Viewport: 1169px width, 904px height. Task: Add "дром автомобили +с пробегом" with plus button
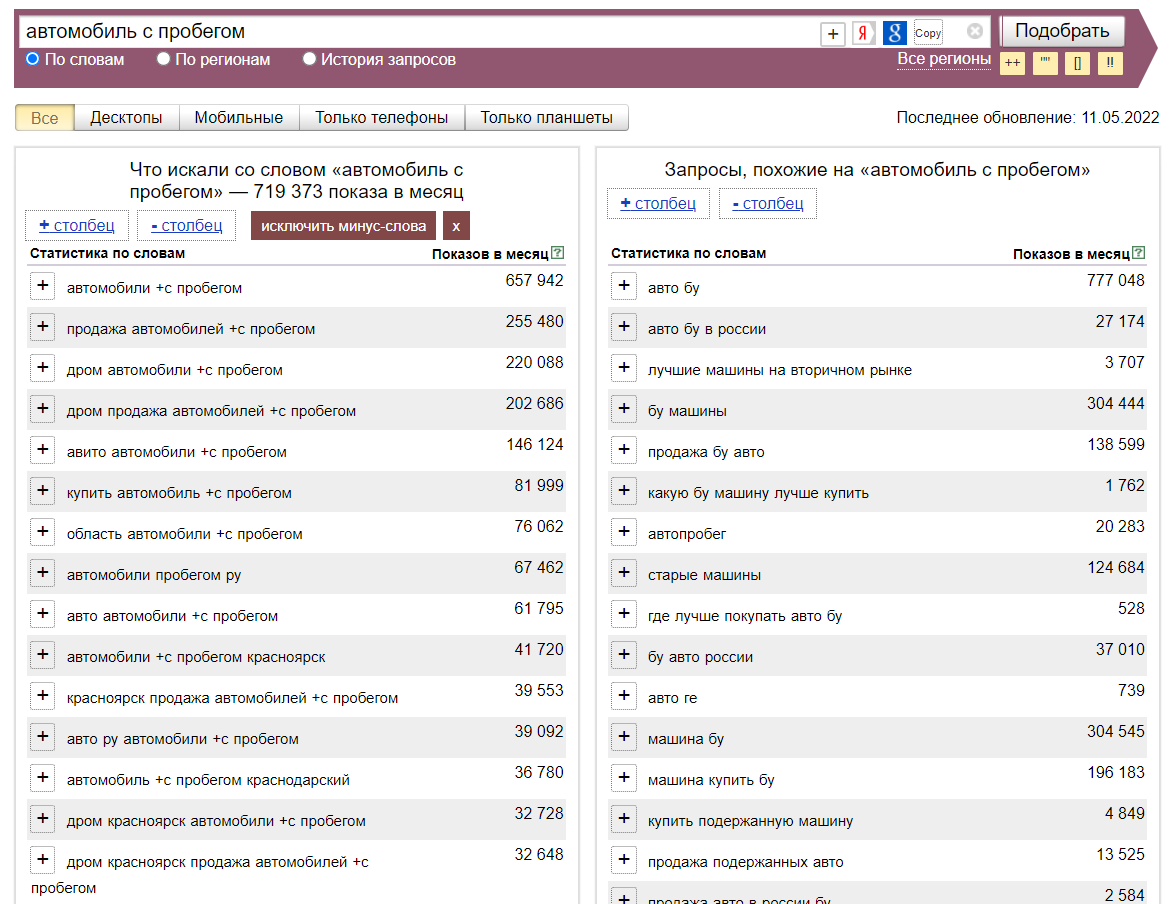pyautogui.click(x=42, y=368)
